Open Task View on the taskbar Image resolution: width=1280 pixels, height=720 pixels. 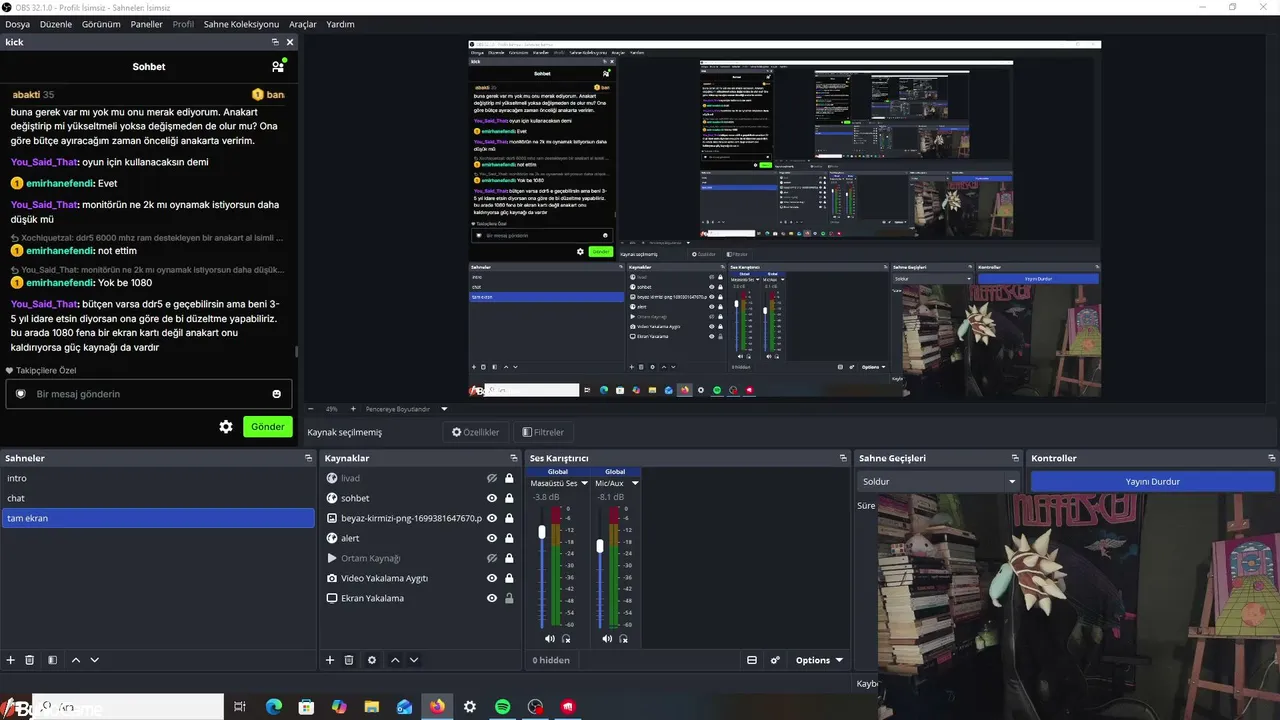[x=240, y=707]
